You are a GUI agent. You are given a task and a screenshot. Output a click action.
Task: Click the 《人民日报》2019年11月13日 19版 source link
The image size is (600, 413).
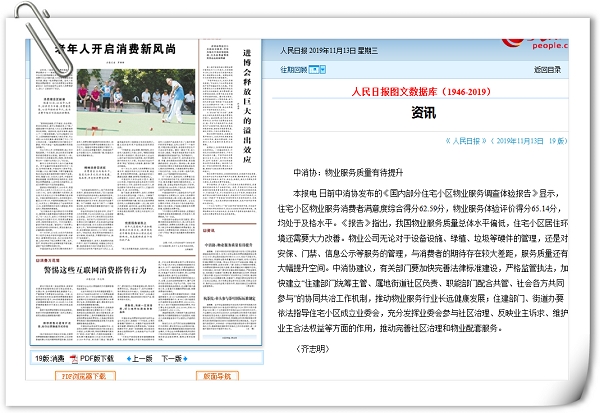point(506,141)
